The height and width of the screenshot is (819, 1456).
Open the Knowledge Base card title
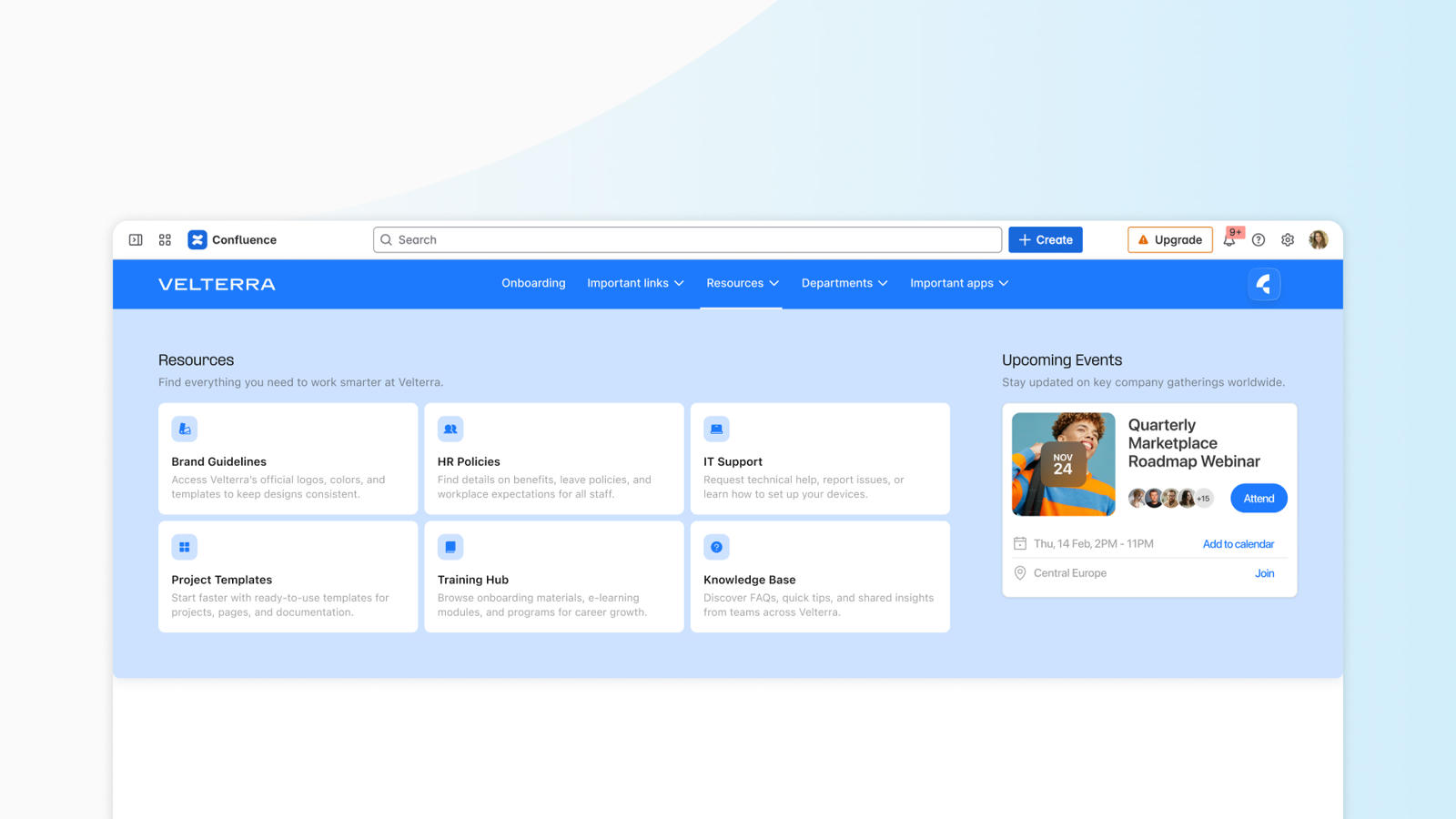[750, 580]
